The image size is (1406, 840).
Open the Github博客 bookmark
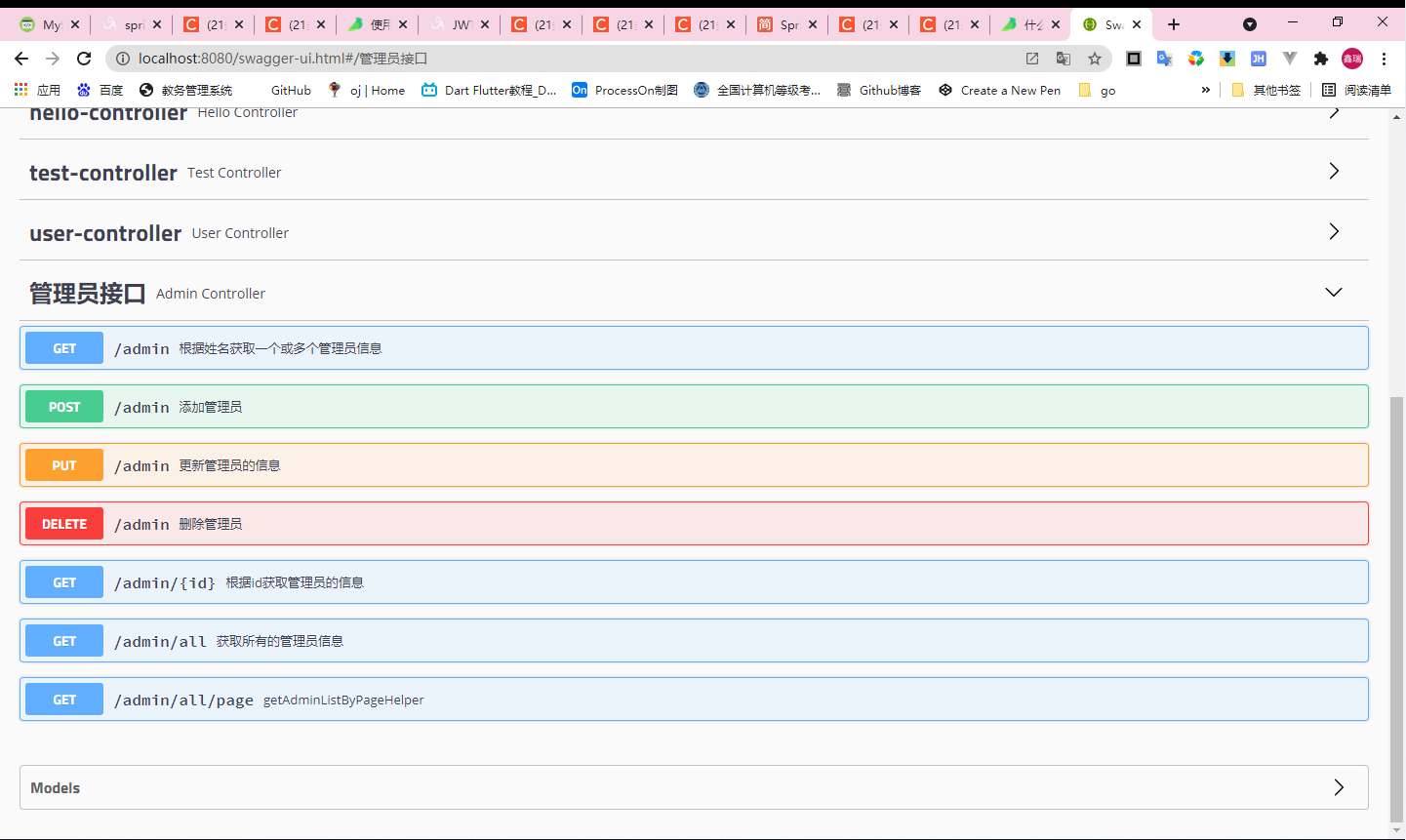pyautogui.click(x=878, y=90)
